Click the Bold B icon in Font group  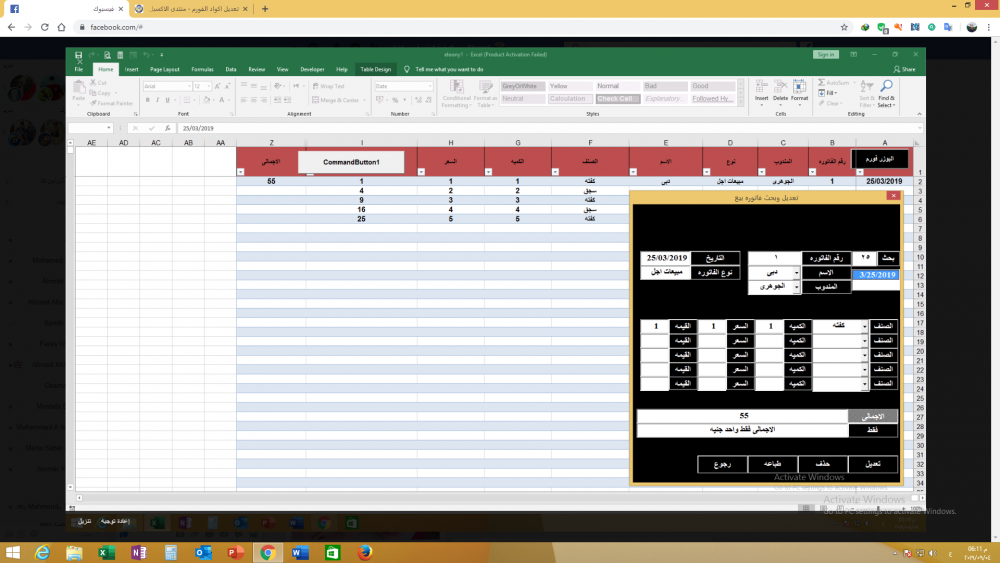pyautogui.click(x=147, y=100)
